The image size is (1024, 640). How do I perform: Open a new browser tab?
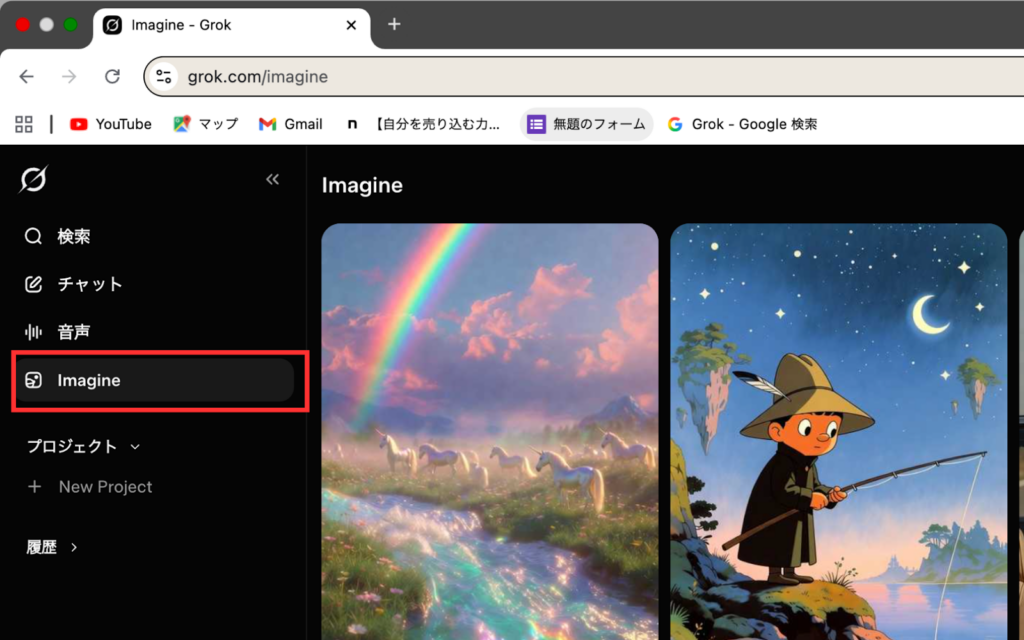coord(394,25)
